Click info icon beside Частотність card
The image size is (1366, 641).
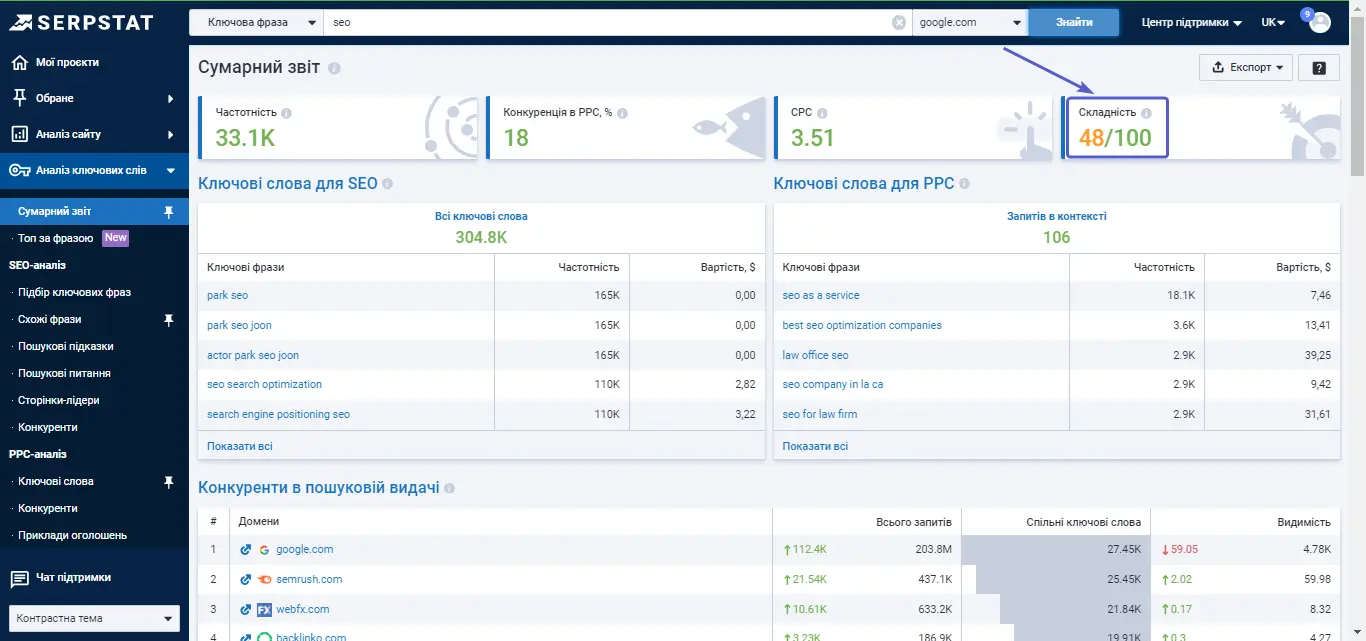pos(286,113)
